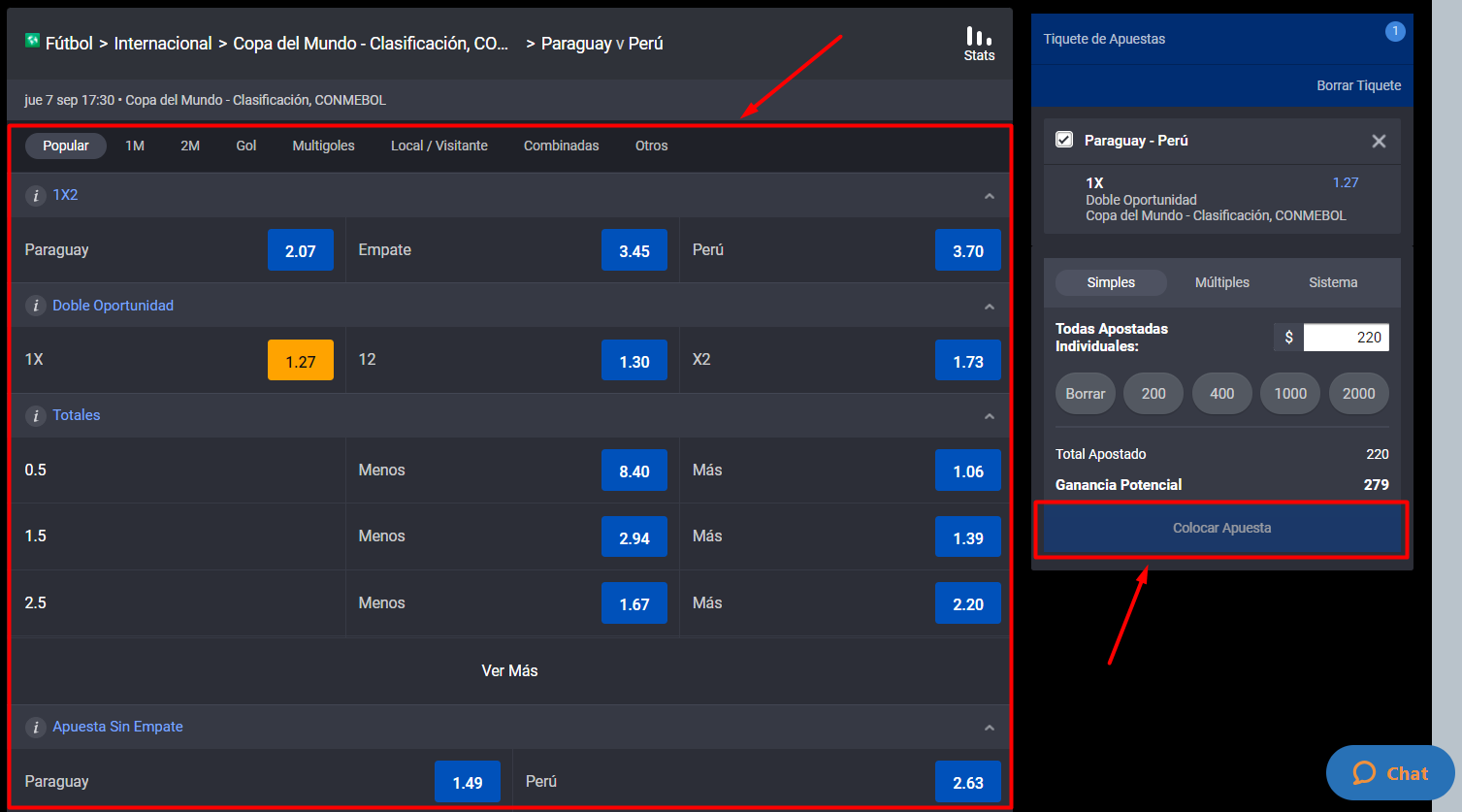Click the Apuesta Sin Empate heading
Viewport: 1462px width, 812px height.
(117, 727)
